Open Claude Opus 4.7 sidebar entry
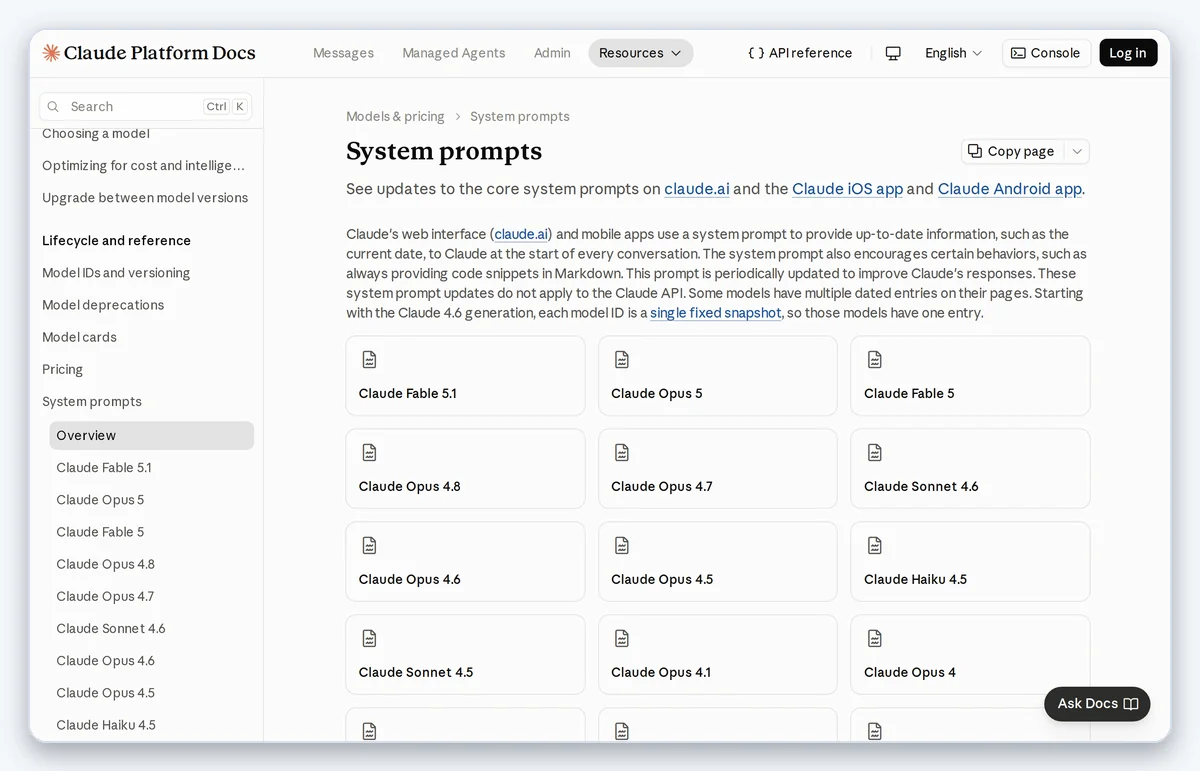The width and height of the screenshot is (1200, 771). click(x=105, y=596)
